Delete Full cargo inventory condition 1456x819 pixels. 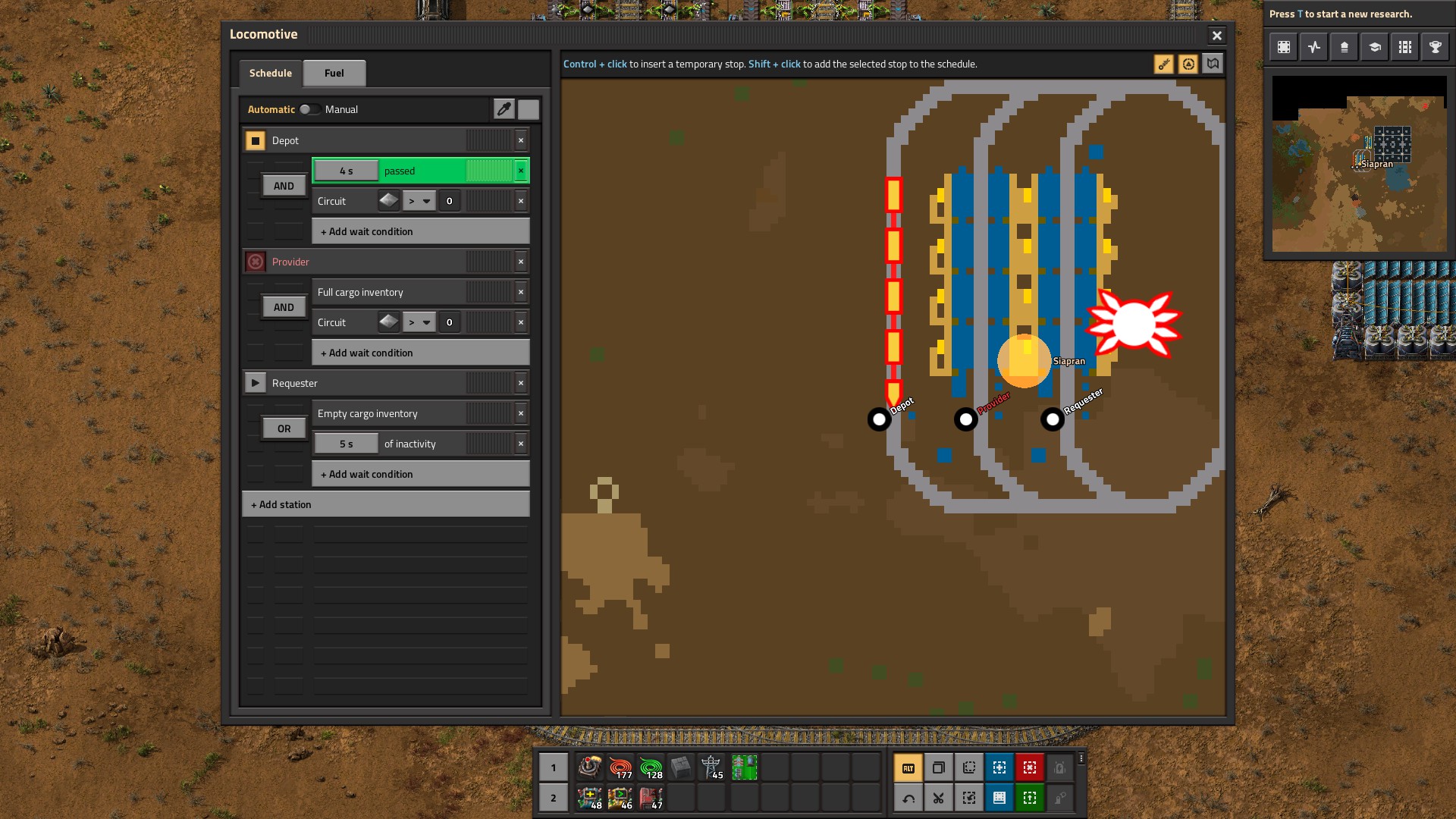click(521, 292)
